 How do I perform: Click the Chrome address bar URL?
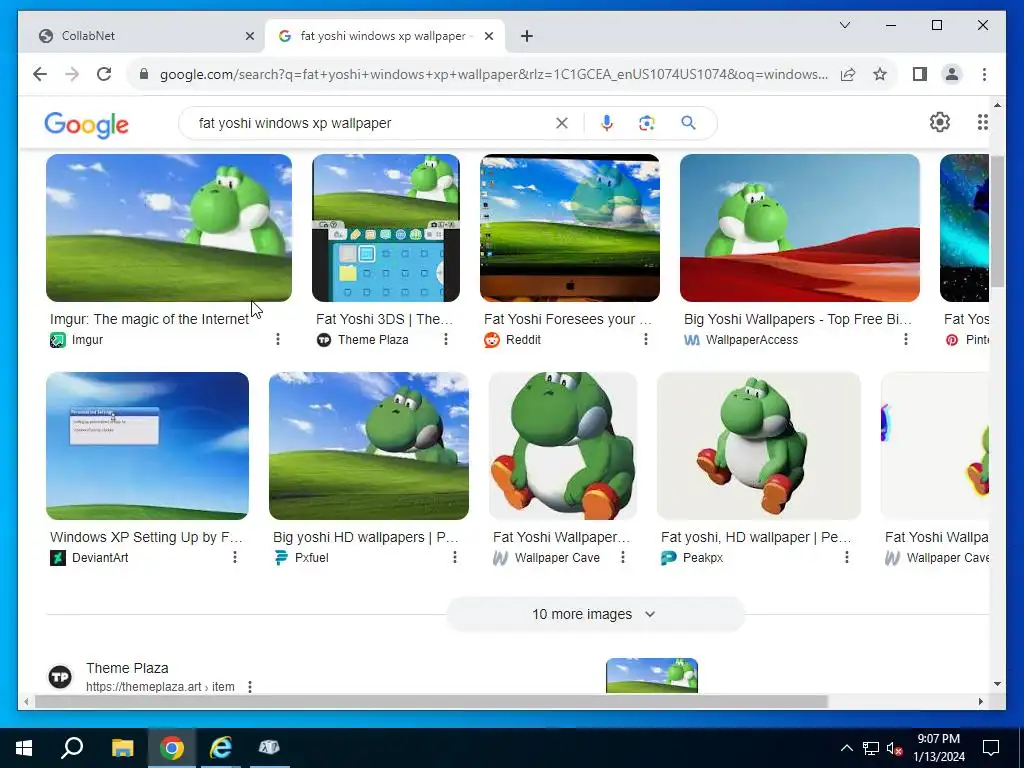pyautogui.click(x=493, y=74)
